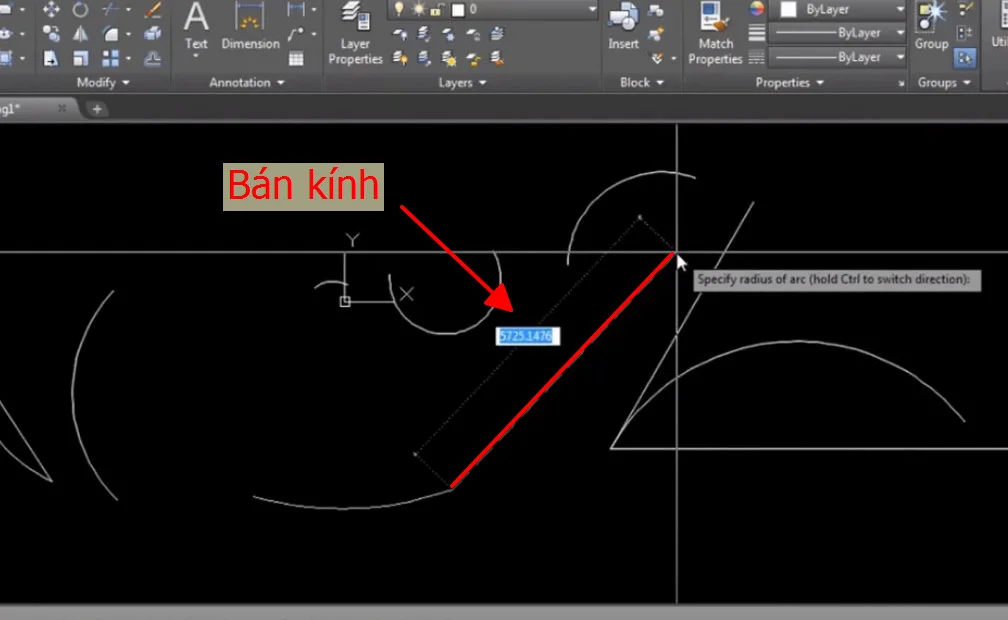Image resolution: width=1008 pixels, height=620 pixels.
Task: Toggle layer 0 freeze sun icon
Action: tap(419, 9)
